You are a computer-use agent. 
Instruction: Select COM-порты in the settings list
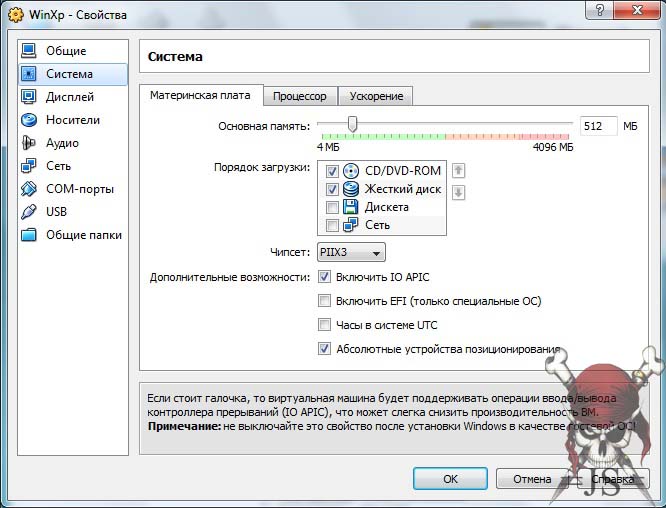coord(73,189)
